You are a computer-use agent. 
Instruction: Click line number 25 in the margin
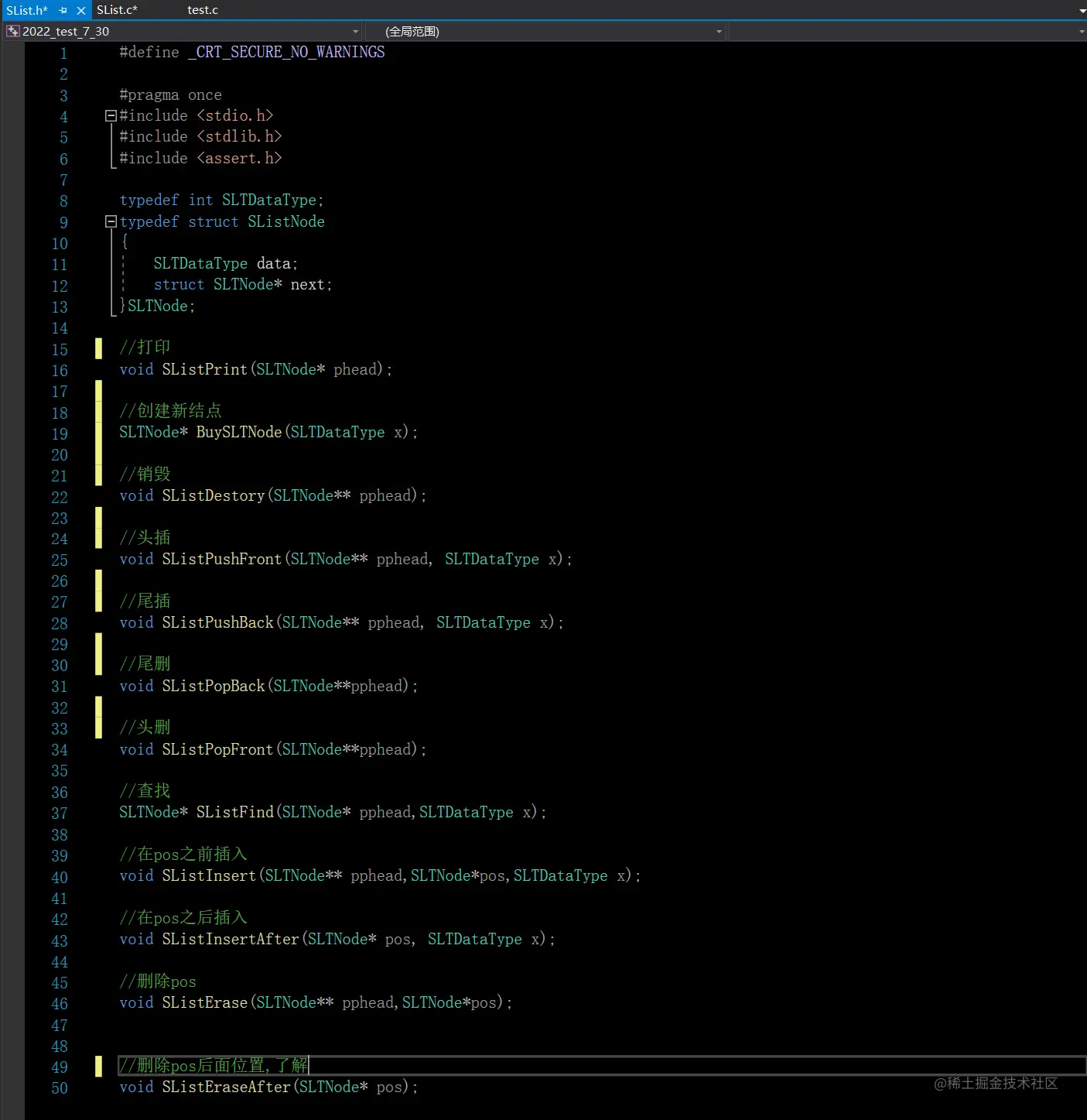click(59, 560)
